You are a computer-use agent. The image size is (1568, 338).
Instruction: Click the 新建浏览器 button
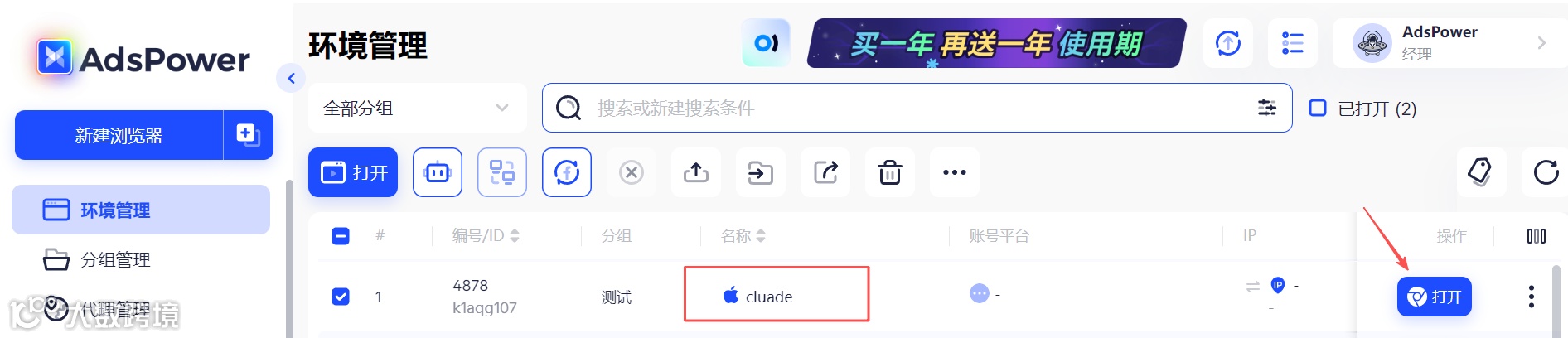click(119, 135)
